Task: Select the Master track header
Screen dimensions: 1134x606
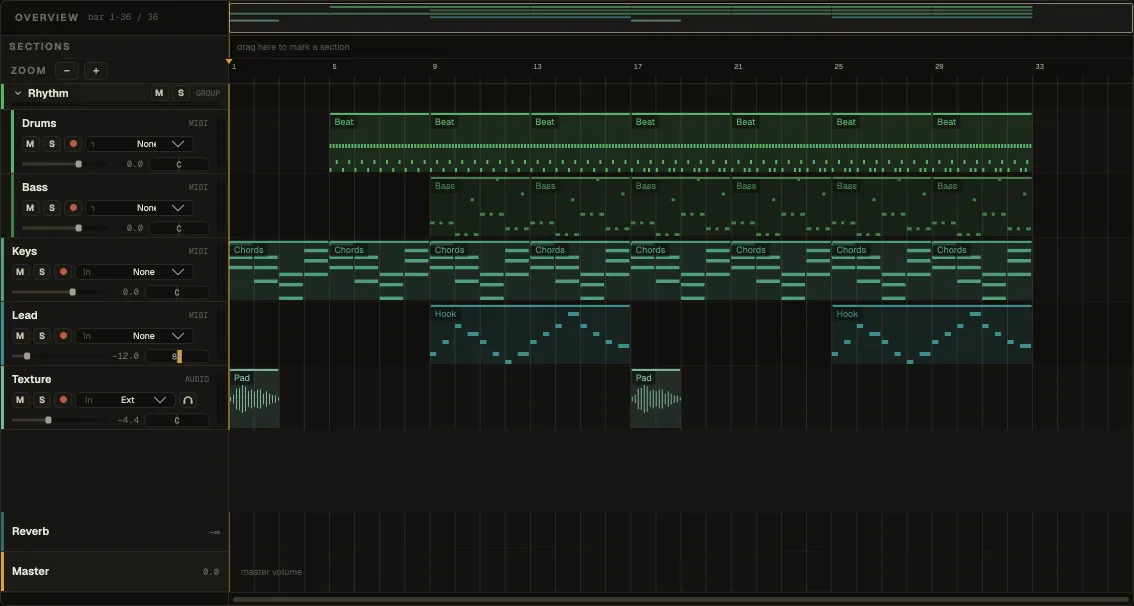Action: (114, 571)
